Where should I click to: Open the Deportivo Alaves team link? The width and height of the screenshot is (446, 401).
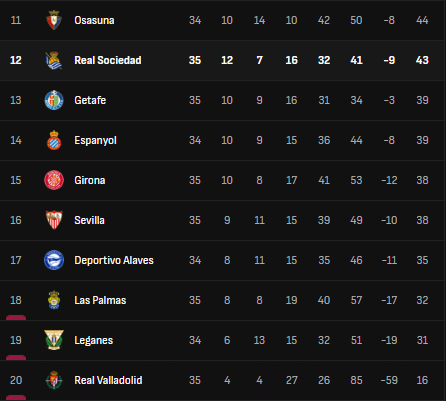click(x=114, y=260)
